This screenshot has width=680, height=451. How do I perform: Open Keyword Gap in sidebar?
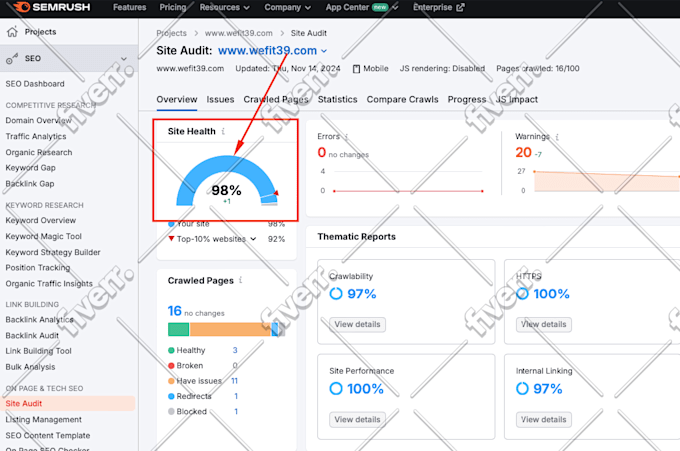tap(30, 168)
